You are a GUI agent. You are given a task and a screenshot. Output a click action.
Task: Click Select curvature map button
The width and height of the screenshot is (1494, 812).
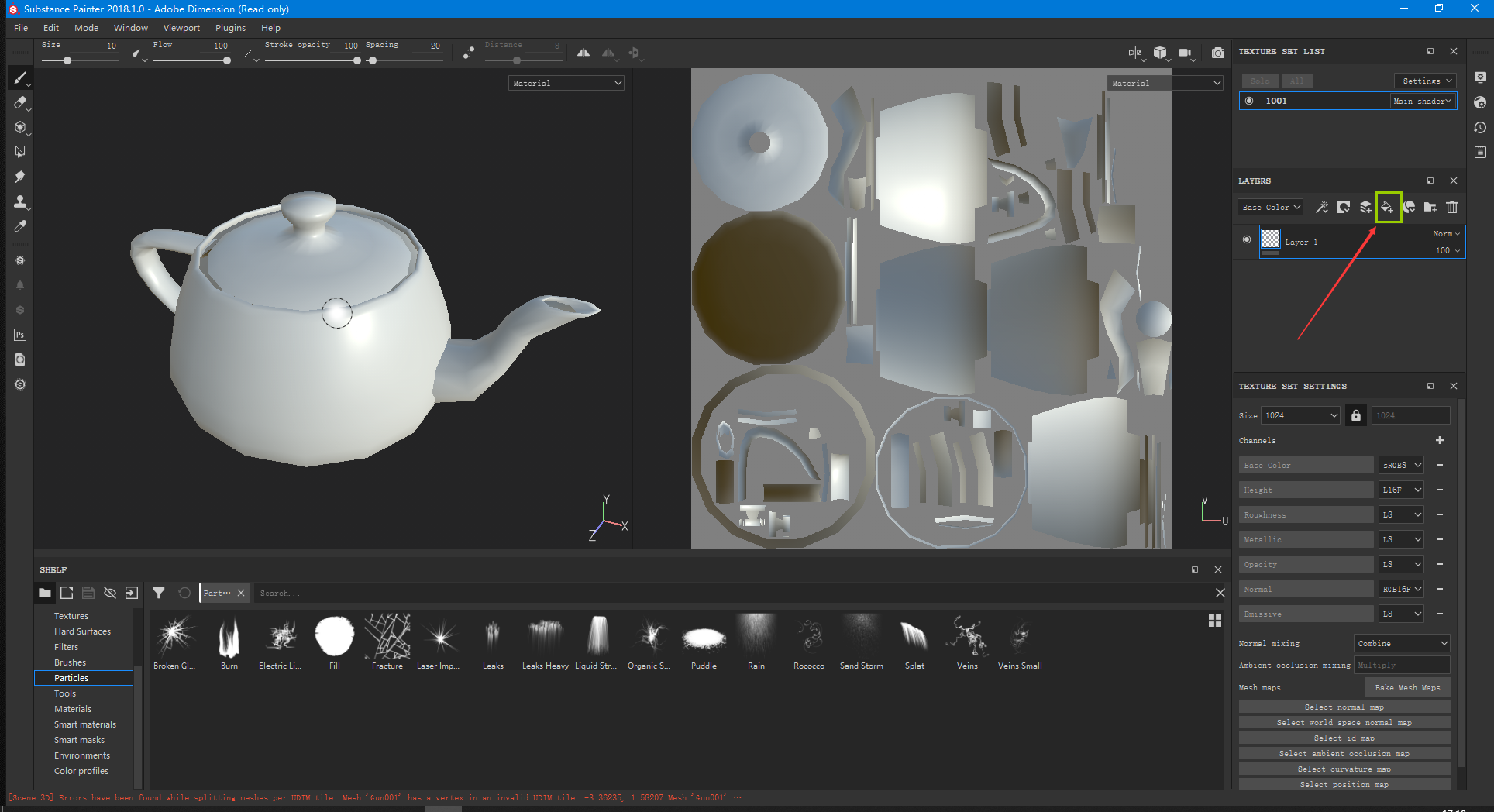click(x=1344, y=769)
